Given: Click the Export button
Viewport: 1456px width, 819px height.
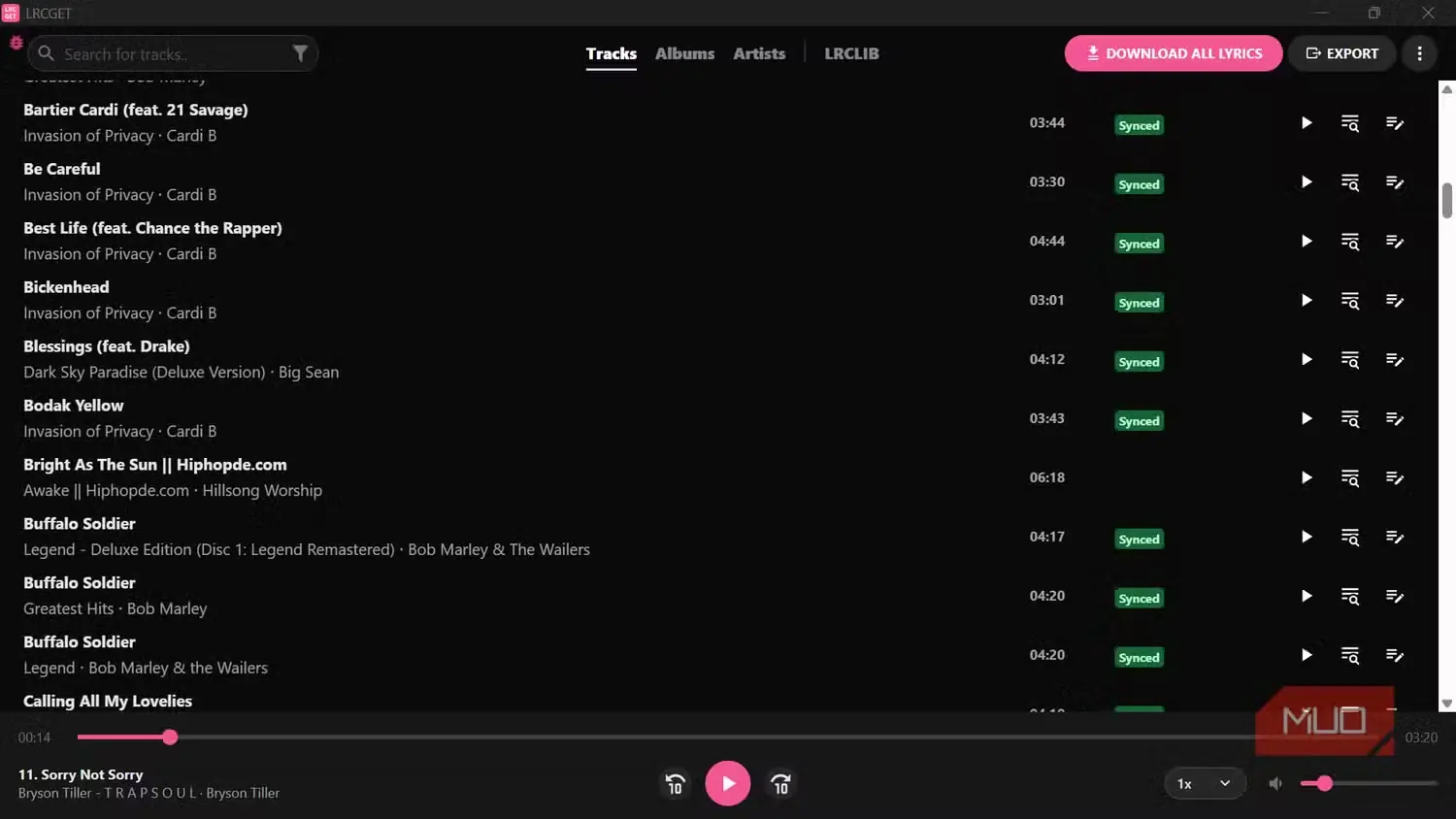Looking at the screenshot, I should [1342, 53].
